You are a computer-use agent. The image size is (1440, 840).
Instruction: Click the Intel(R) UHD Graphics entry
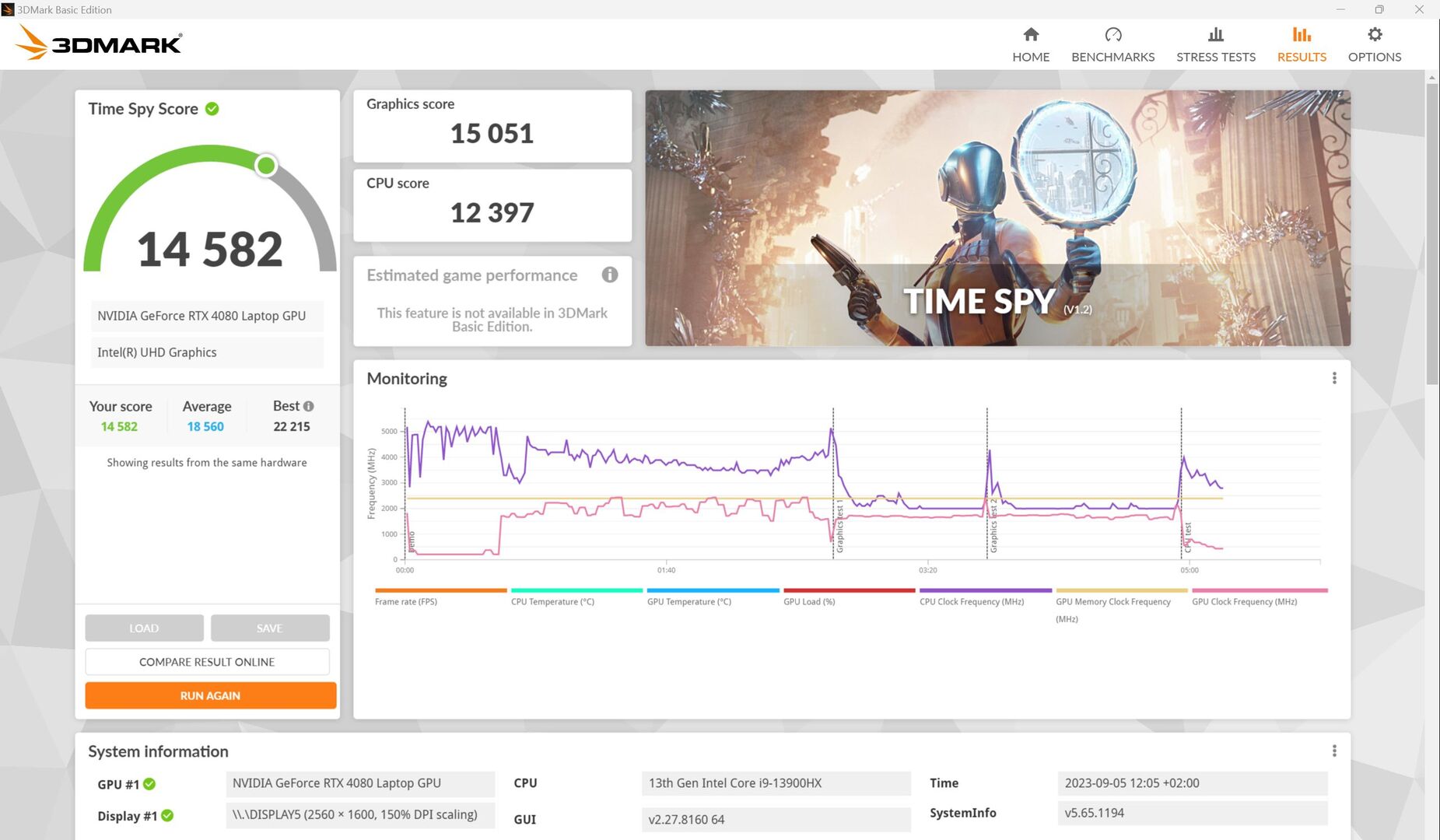(207, 352)
